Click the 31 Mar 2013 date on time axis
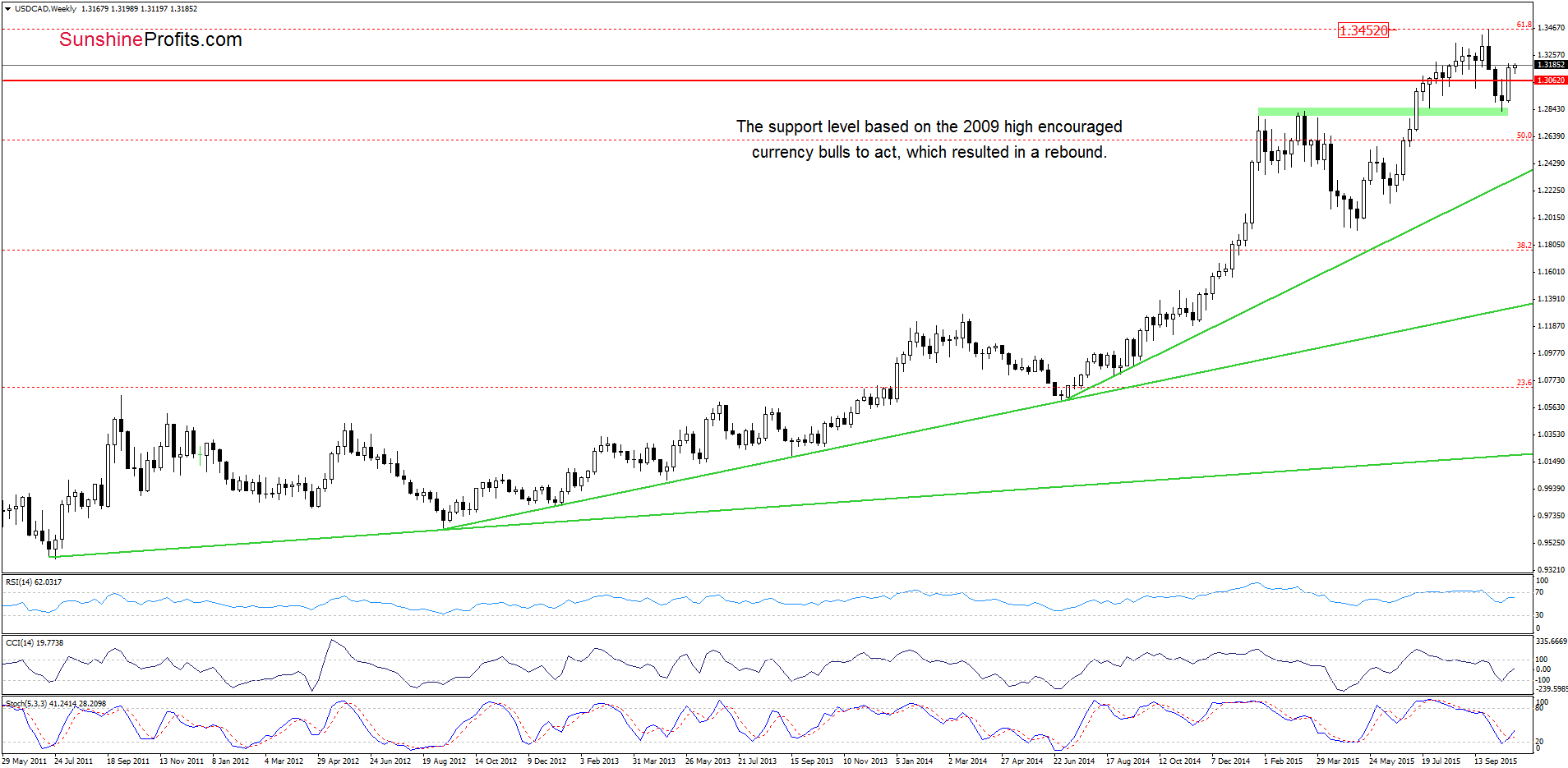Viewport: 1568px width, 768px height. click(654, 761)
